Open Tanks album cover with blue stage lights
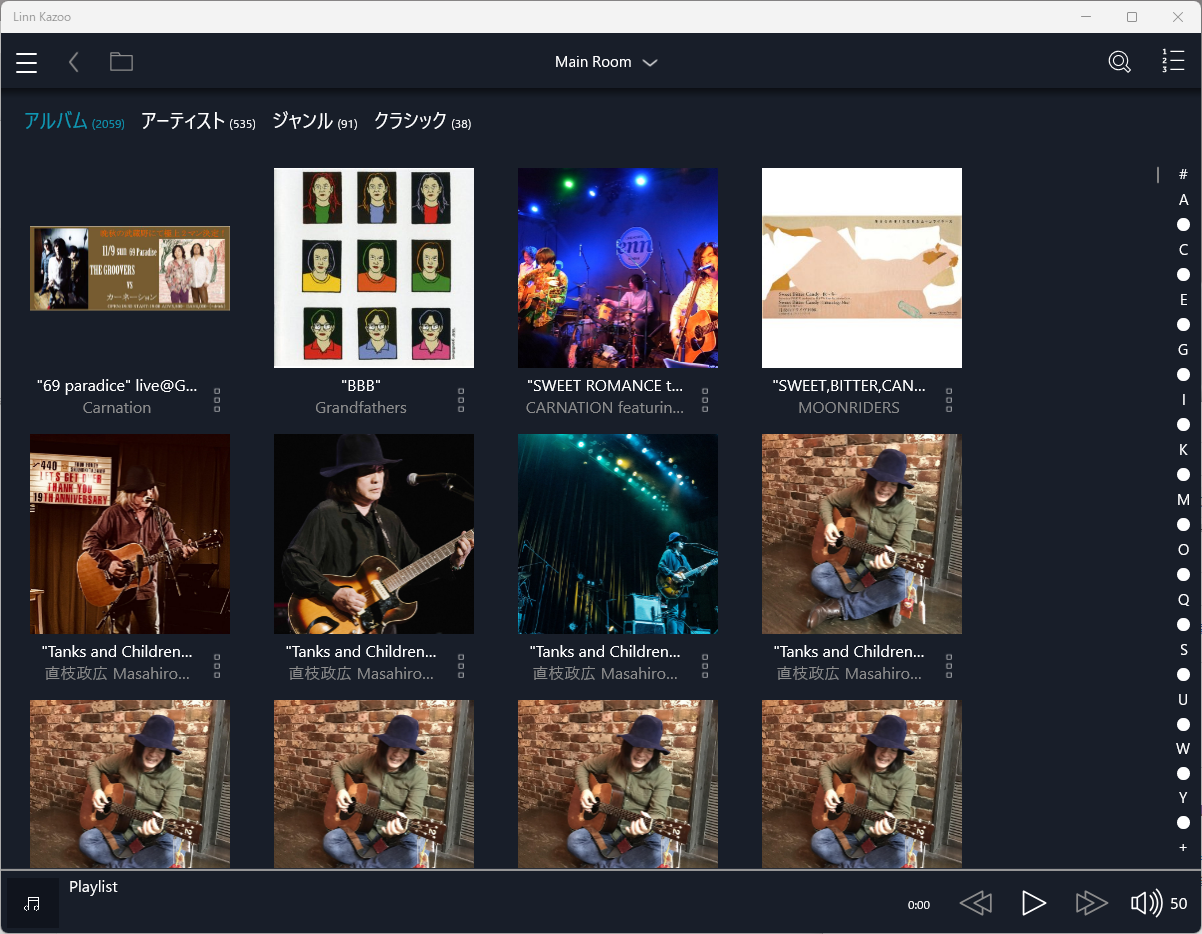Image resolution: width=1202 pixels, height=934 pixels. coord(618,534)
